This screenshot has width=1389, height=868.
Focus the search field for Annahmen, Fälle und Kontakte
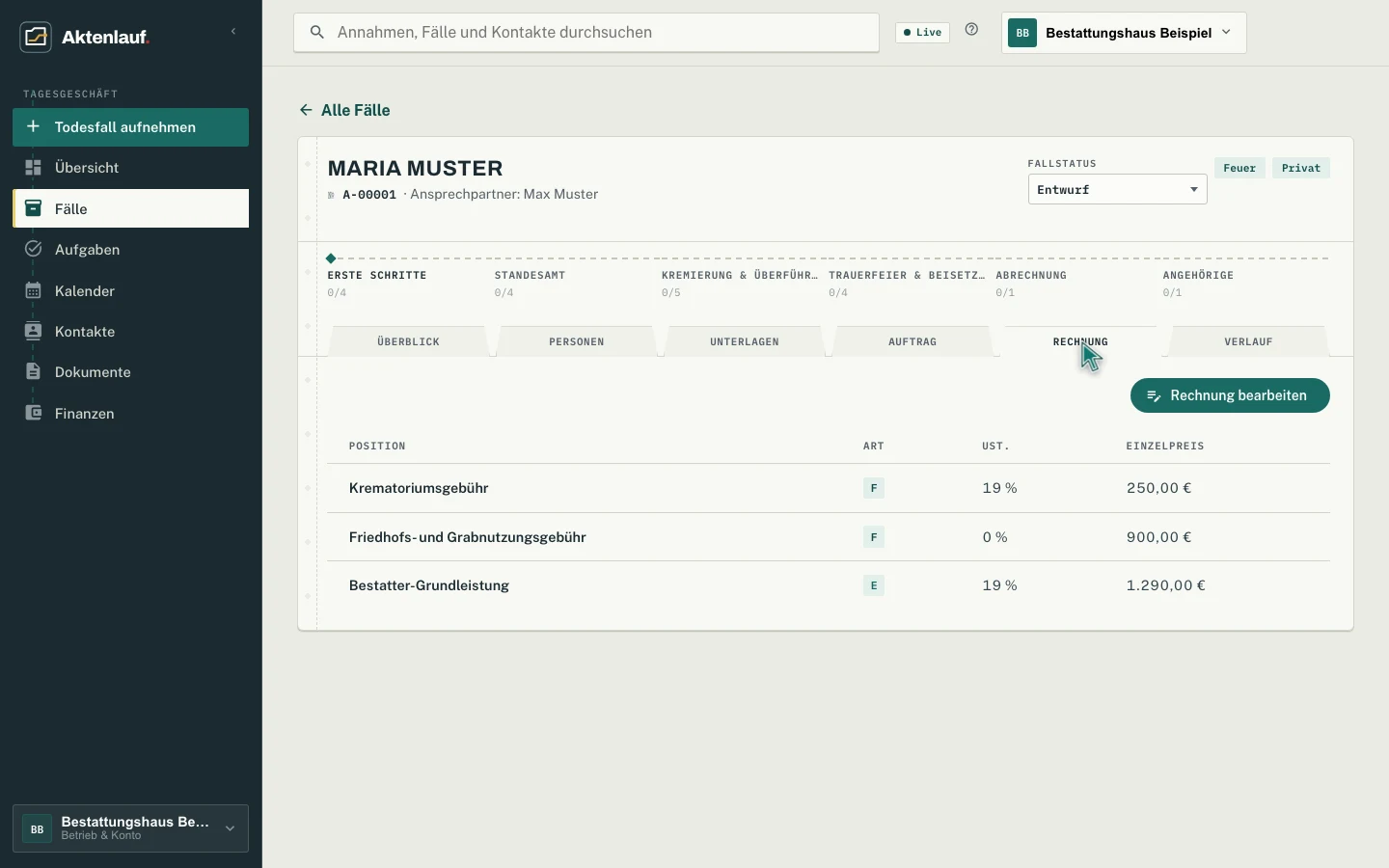(x=586, y=33)
